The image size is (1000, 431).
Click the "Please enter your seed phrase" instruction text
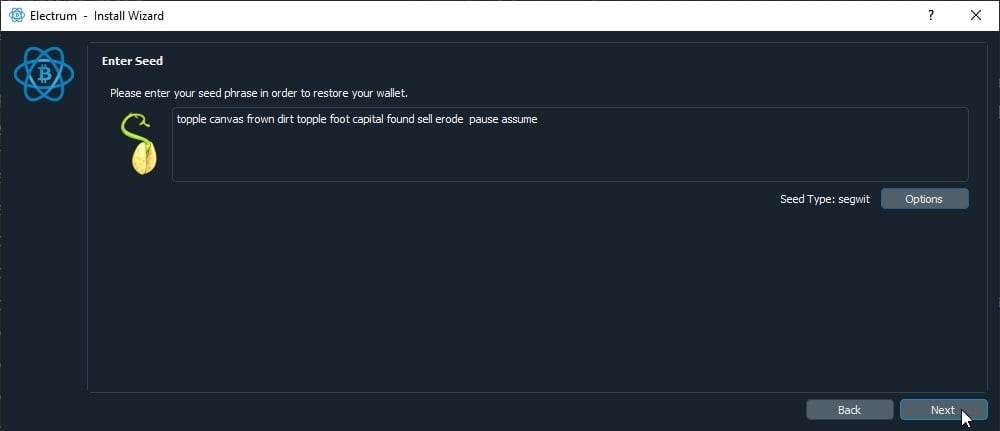pyautogui.click(x=258, y=93)
